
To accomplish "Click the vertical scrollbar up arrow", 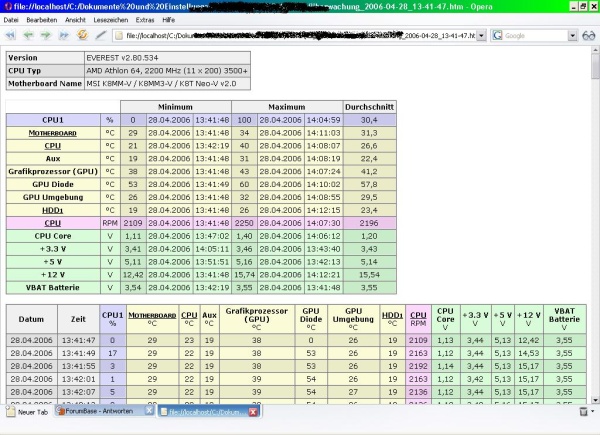I will [595, 50].
